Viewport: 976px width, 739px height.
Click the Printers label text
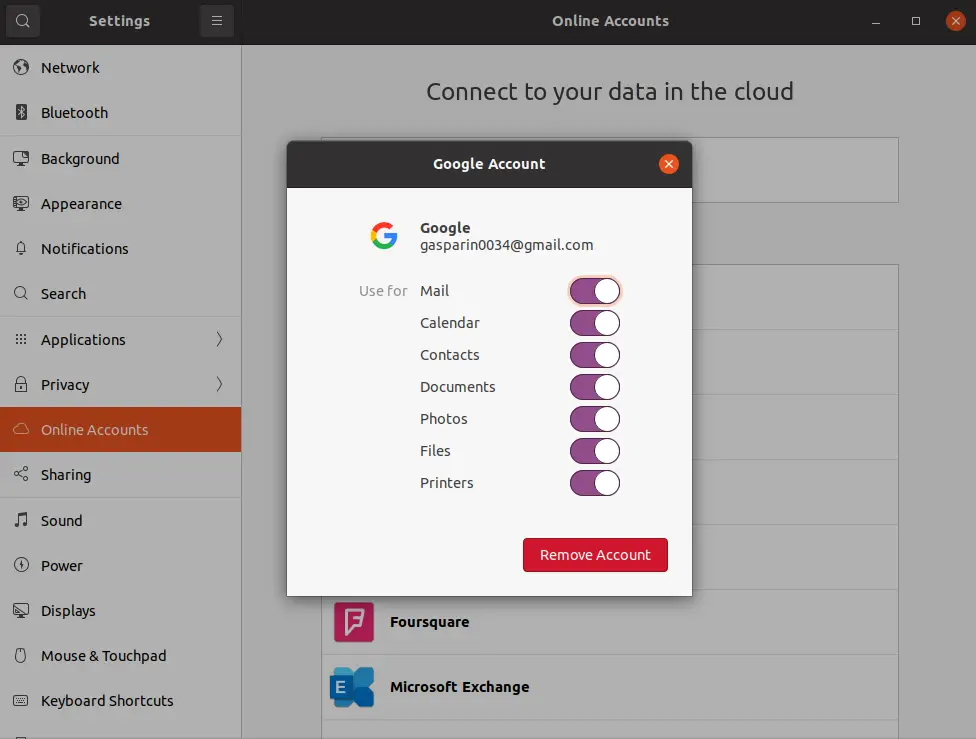[446, 482]
